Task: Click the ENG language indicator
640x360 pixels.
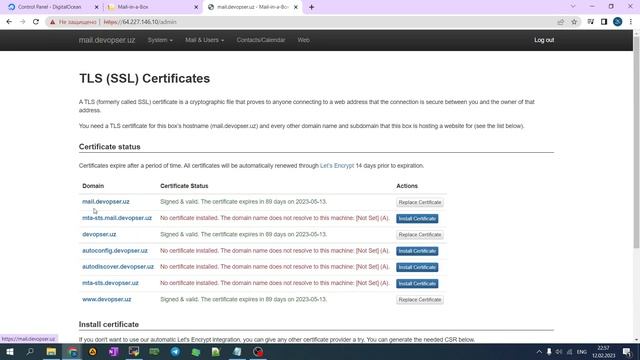Action: (x=582, y=352)
